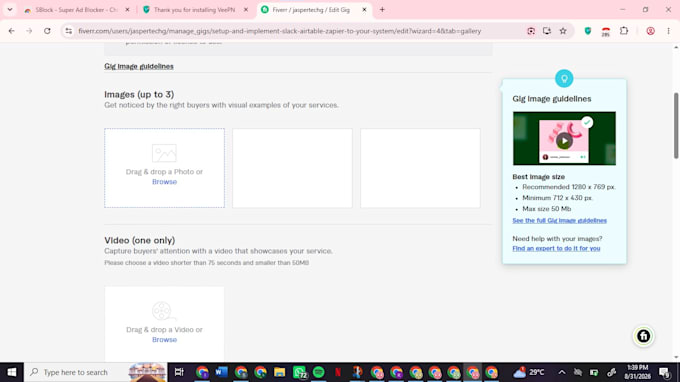Click Find an expert to do it for you
This screenshot has height=382, width=680.
(556, 248)
